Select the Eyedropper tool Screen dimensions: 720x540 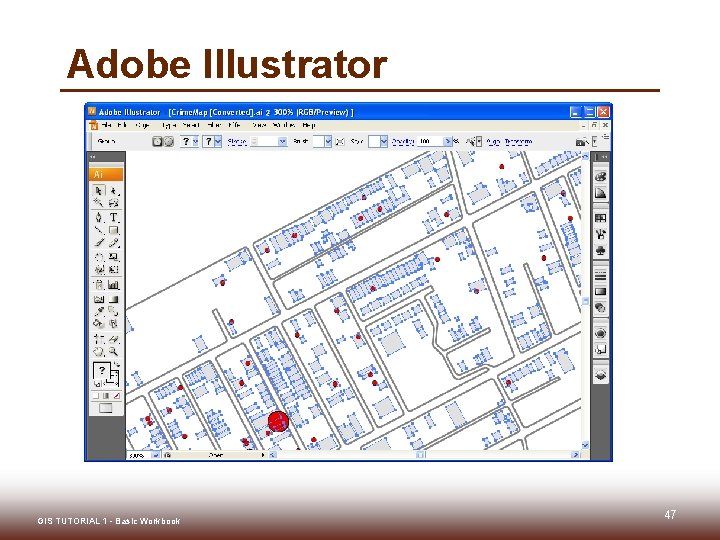[x=98, y=312]
